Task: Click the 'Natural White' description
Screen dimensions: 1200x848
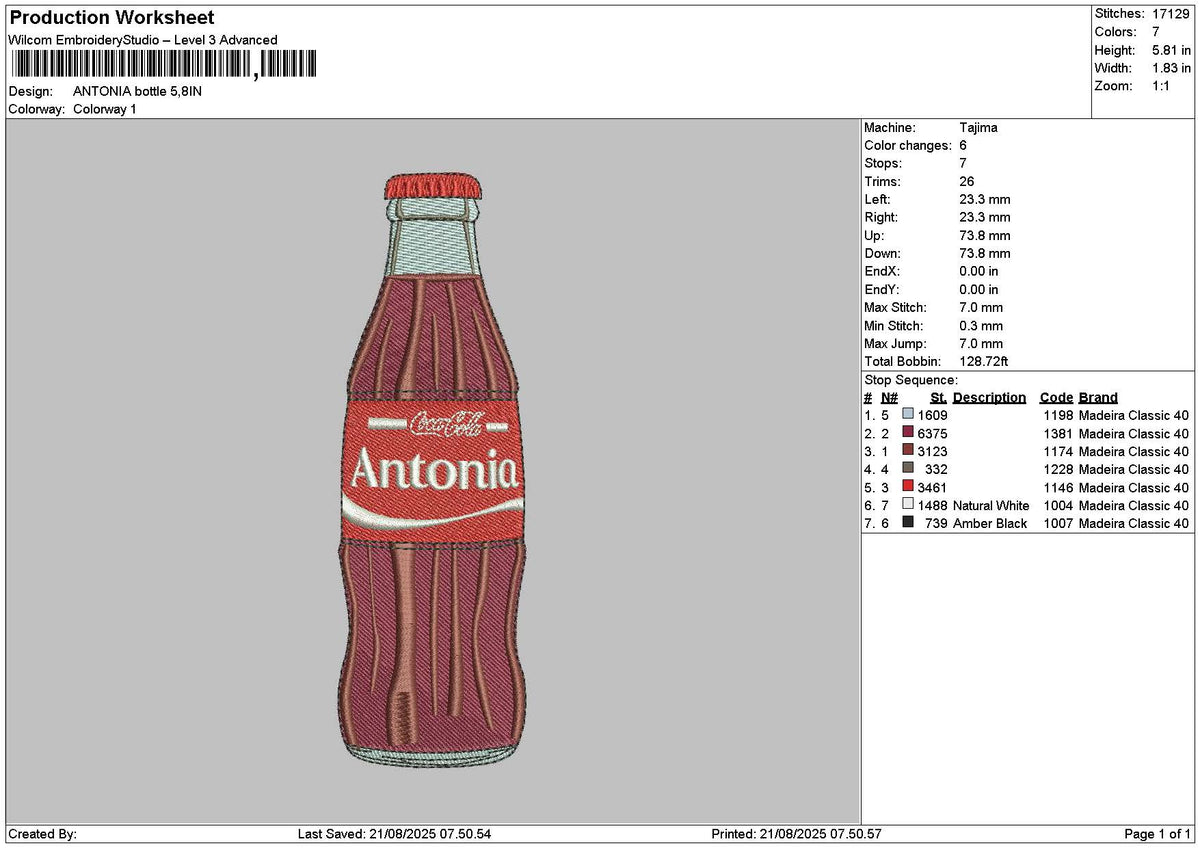Action: point(991,505)
